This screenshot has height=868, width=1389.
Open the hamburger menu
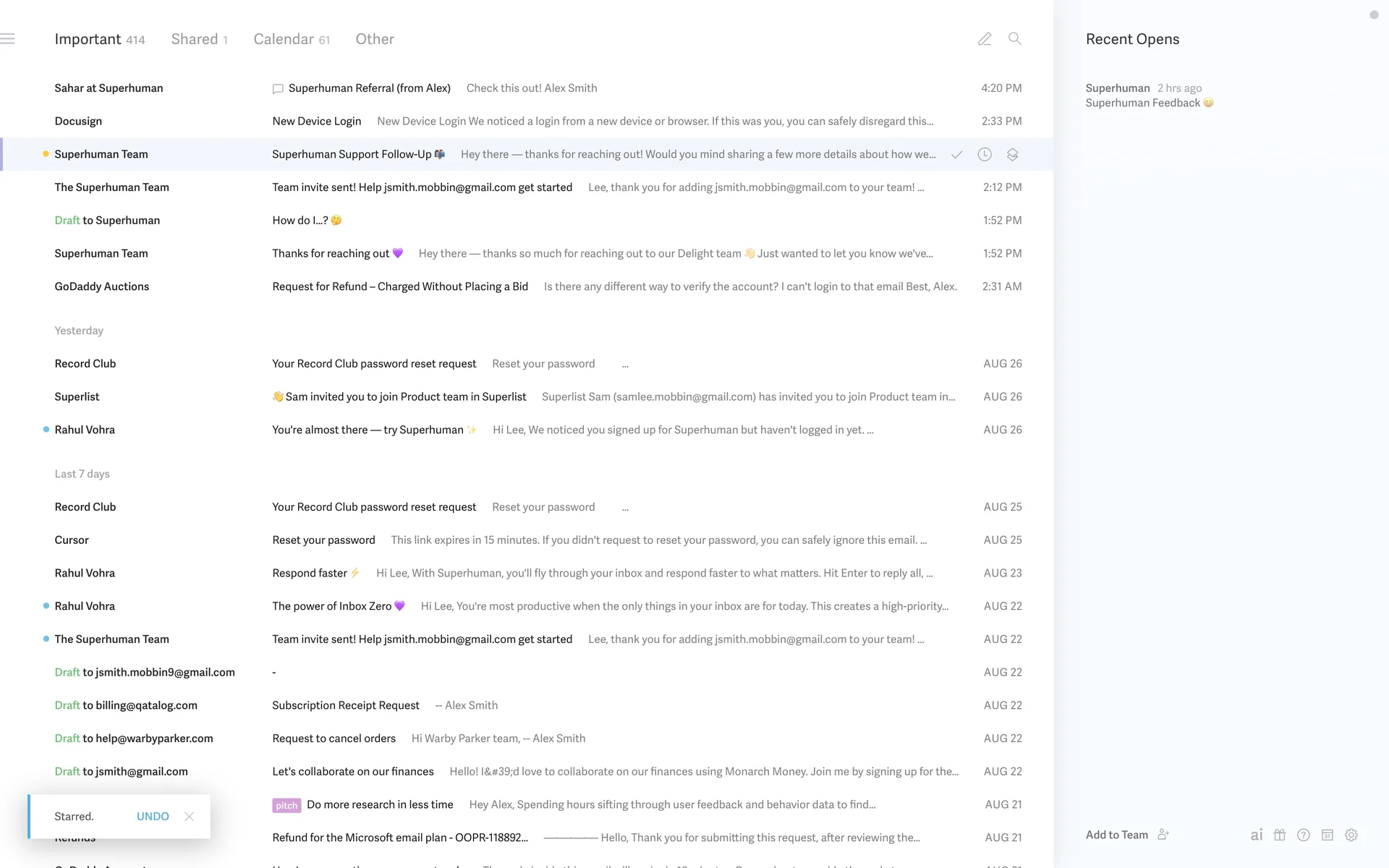8,39
